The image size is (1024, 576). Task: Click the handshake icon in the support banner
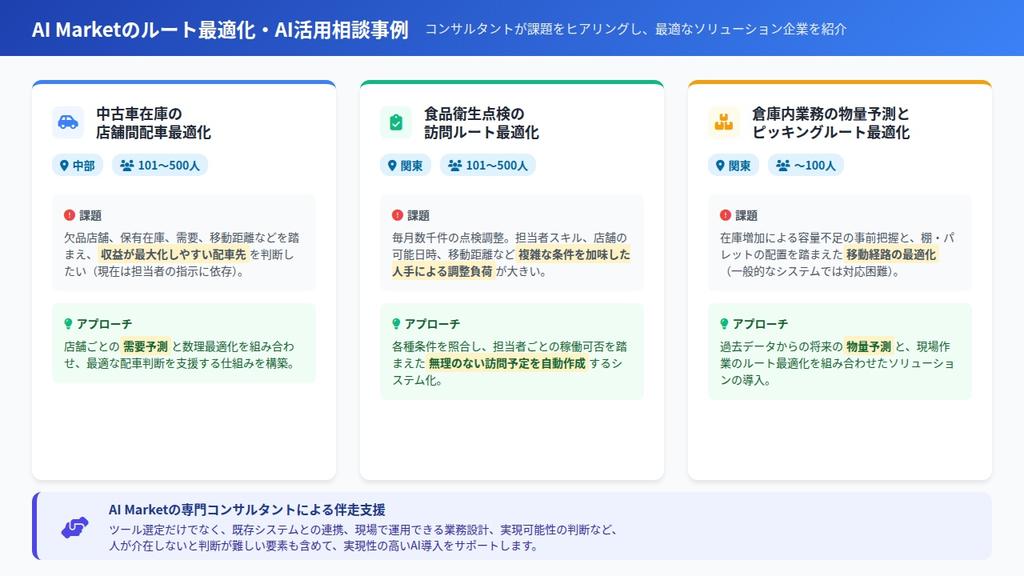(x=74, y=527)
